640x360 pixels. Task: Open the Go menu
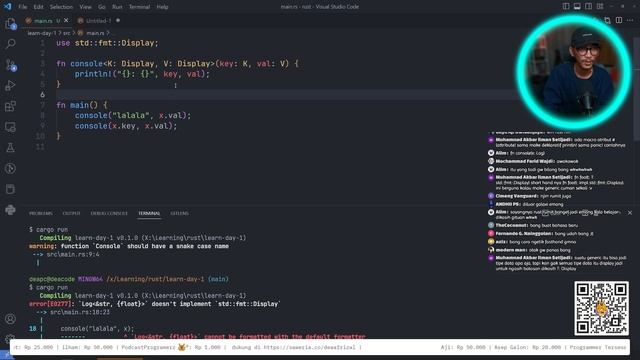click(102, 7)
